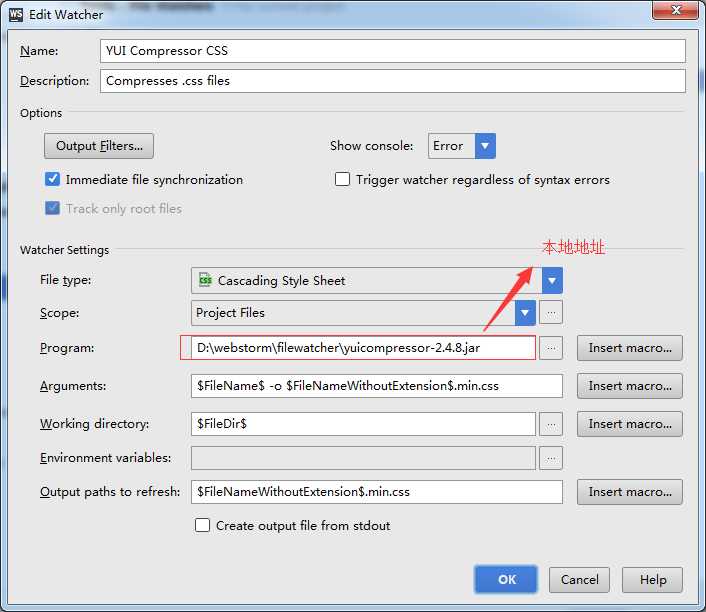This screenshot has width=706, height=612.
Task: Select the Project Files scope combo box
Action: pyautogui.click(x=363, y=313)
